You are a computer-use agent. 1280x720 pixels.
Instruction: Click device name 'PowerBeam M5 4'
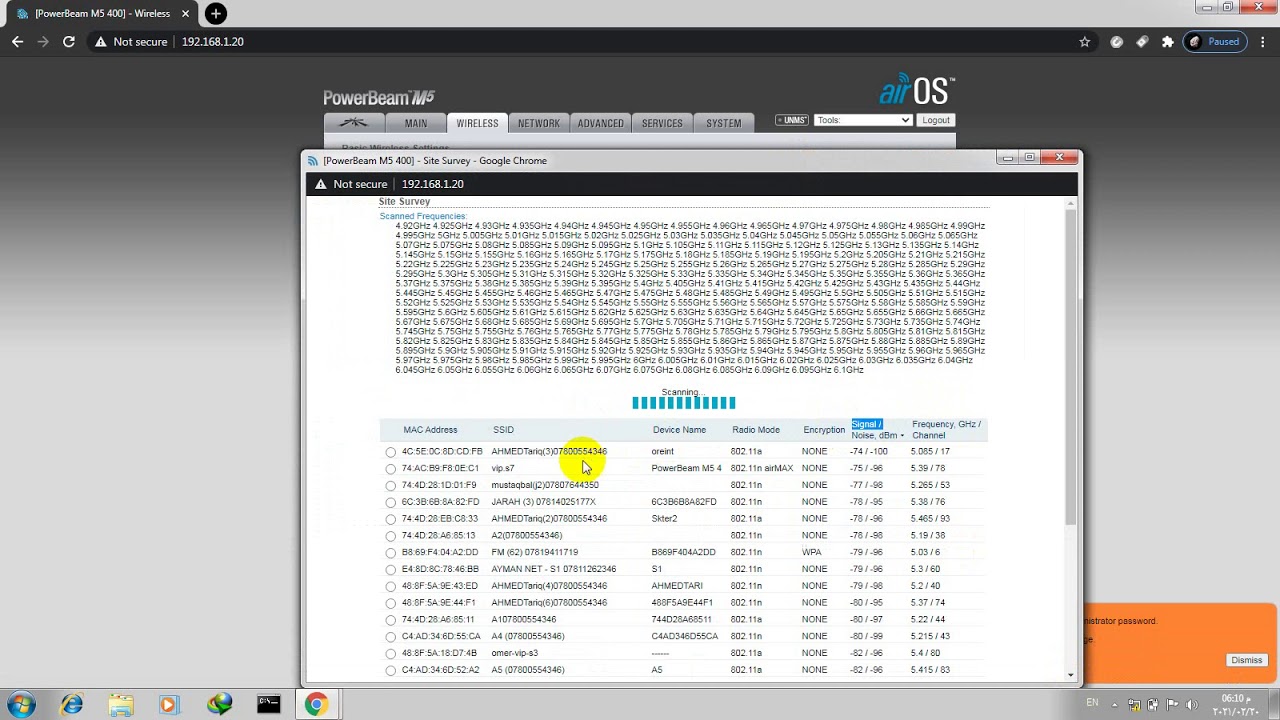tap(686, 469)
